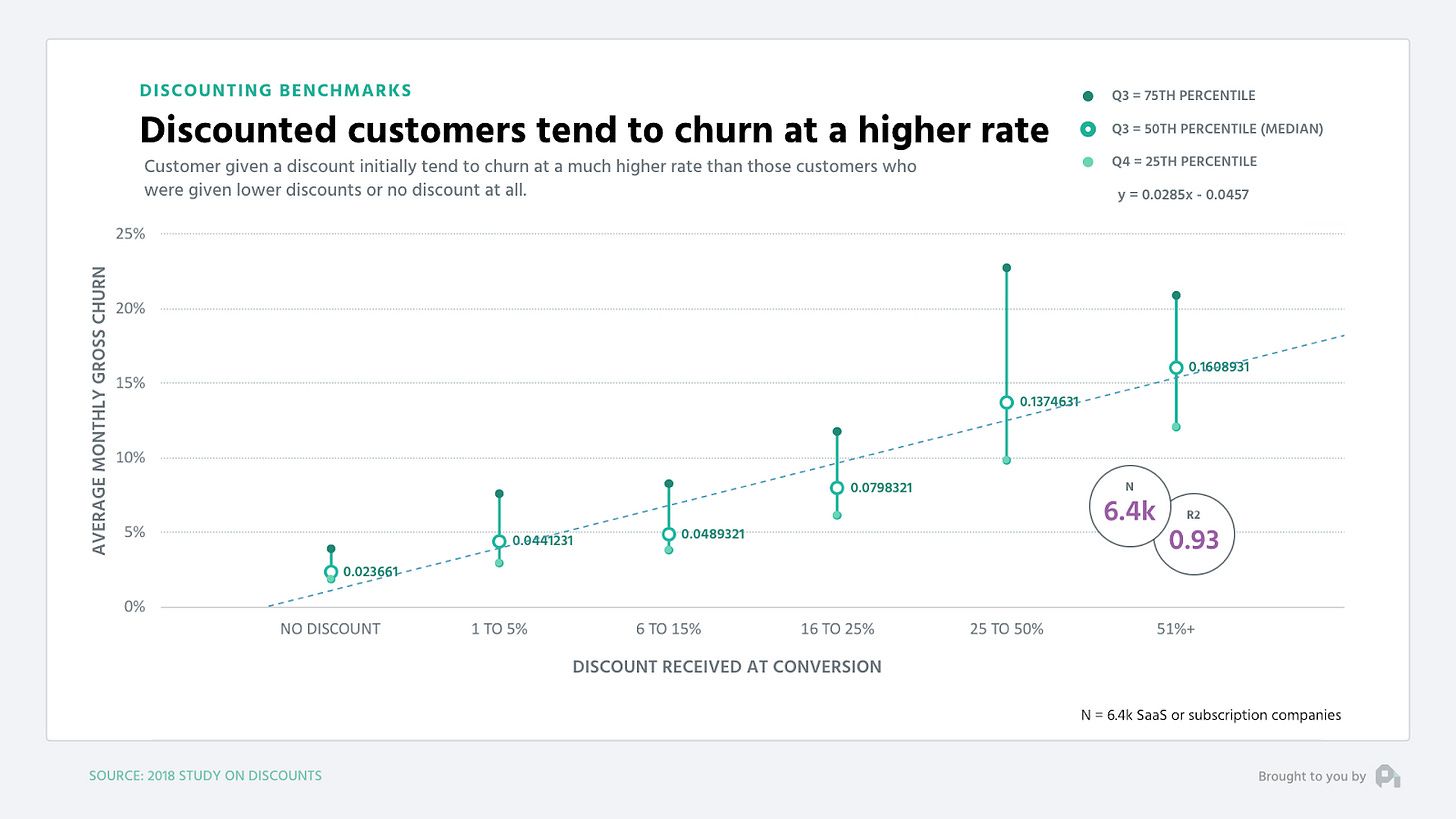Select the 25 to 50% median marker
The width and height of the screenshot is (1456, 819).
point(1007,402)
